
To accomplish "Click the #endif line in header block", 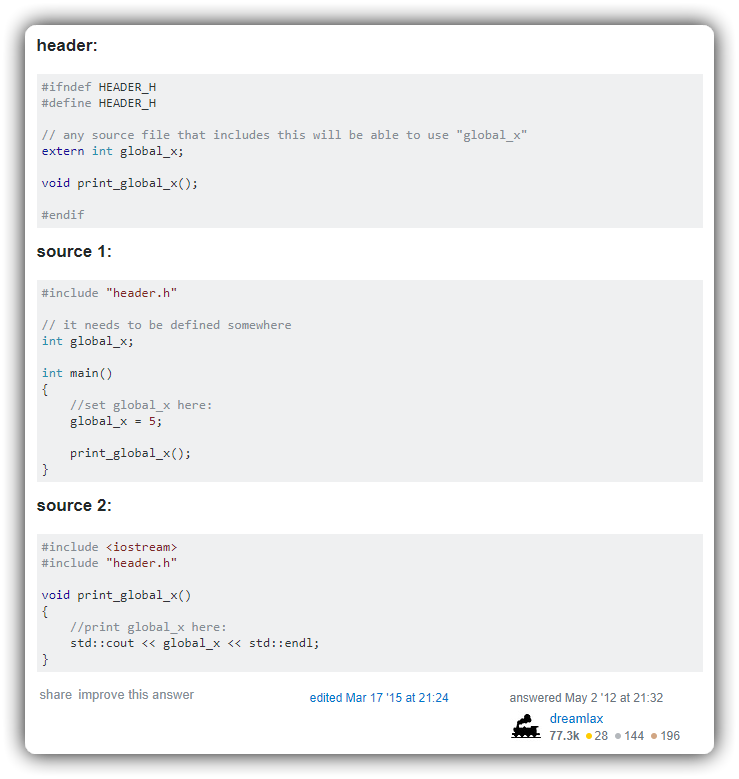I will pyautogui.click(x=63, y=215).
